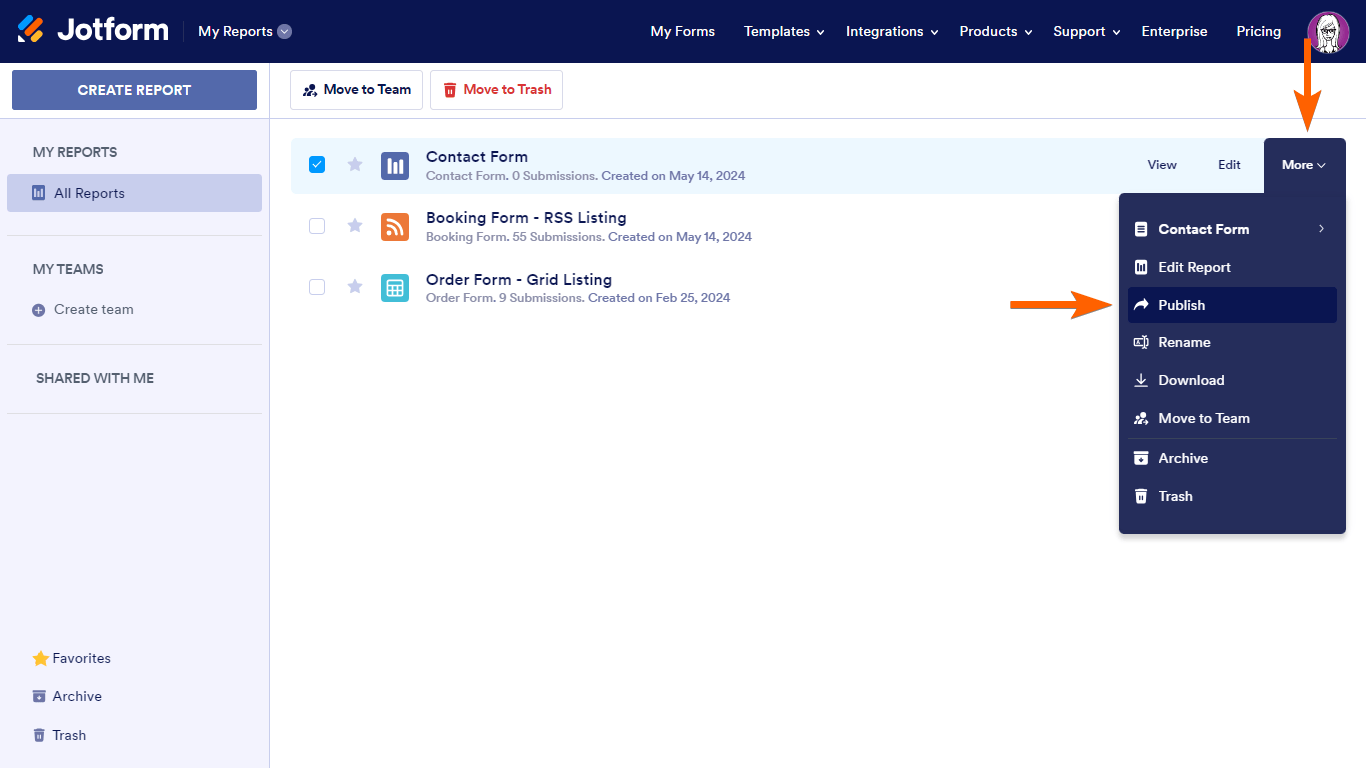Select the Booking Form - RSS Listing checkbox
The image size is (1366, 768).
(x=317, y=226)
